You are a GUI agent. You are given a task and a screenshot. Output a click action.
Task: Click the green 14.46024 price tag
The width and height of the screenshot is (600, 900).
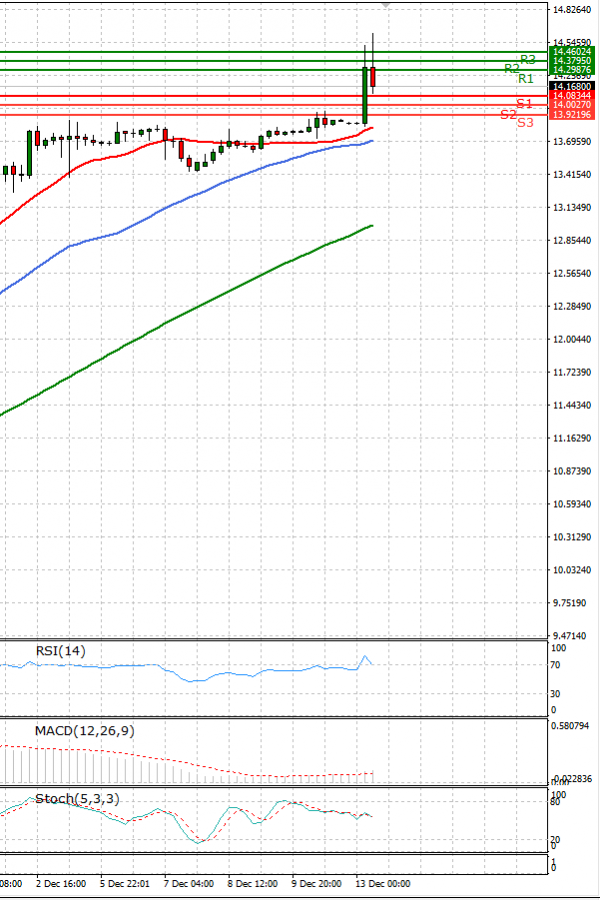[x=571, y=52]
